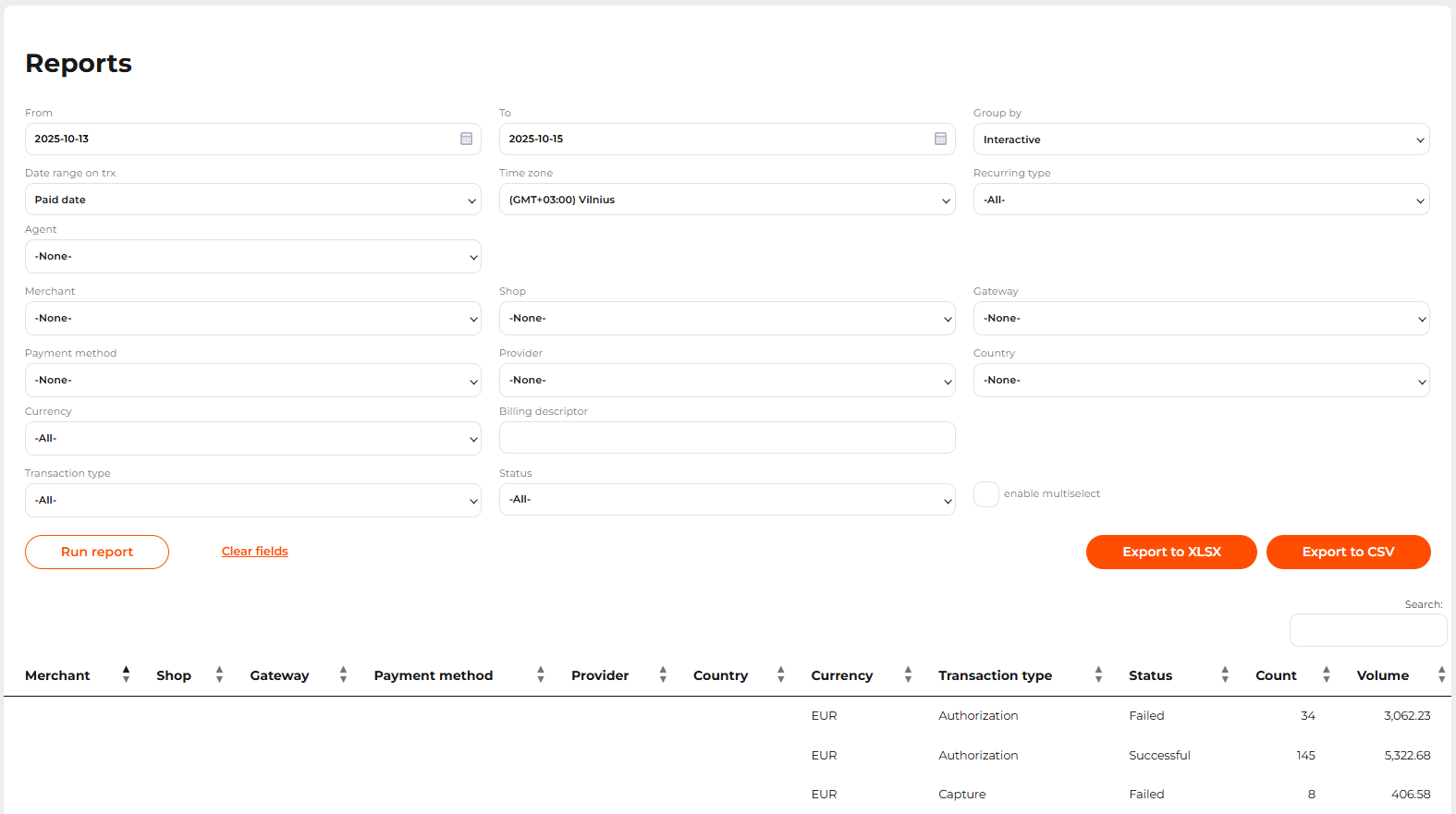1456x814 pixels.
Task: Expand the Transaction type filter dropdown
Action: [252, 500]
